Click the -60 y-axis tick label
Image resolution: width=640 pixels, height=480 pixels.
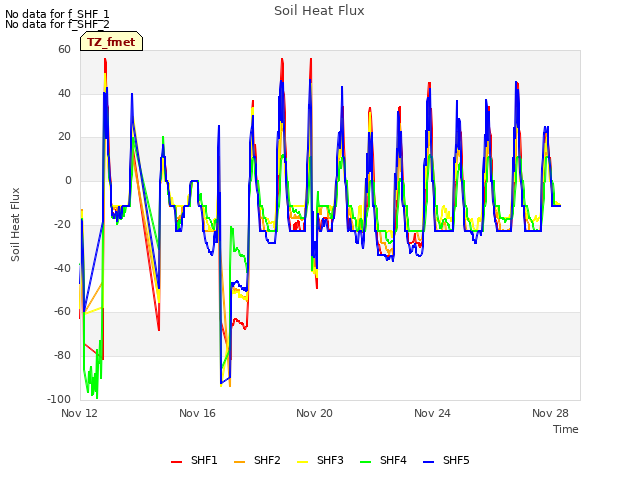click(x=62, y=311)
